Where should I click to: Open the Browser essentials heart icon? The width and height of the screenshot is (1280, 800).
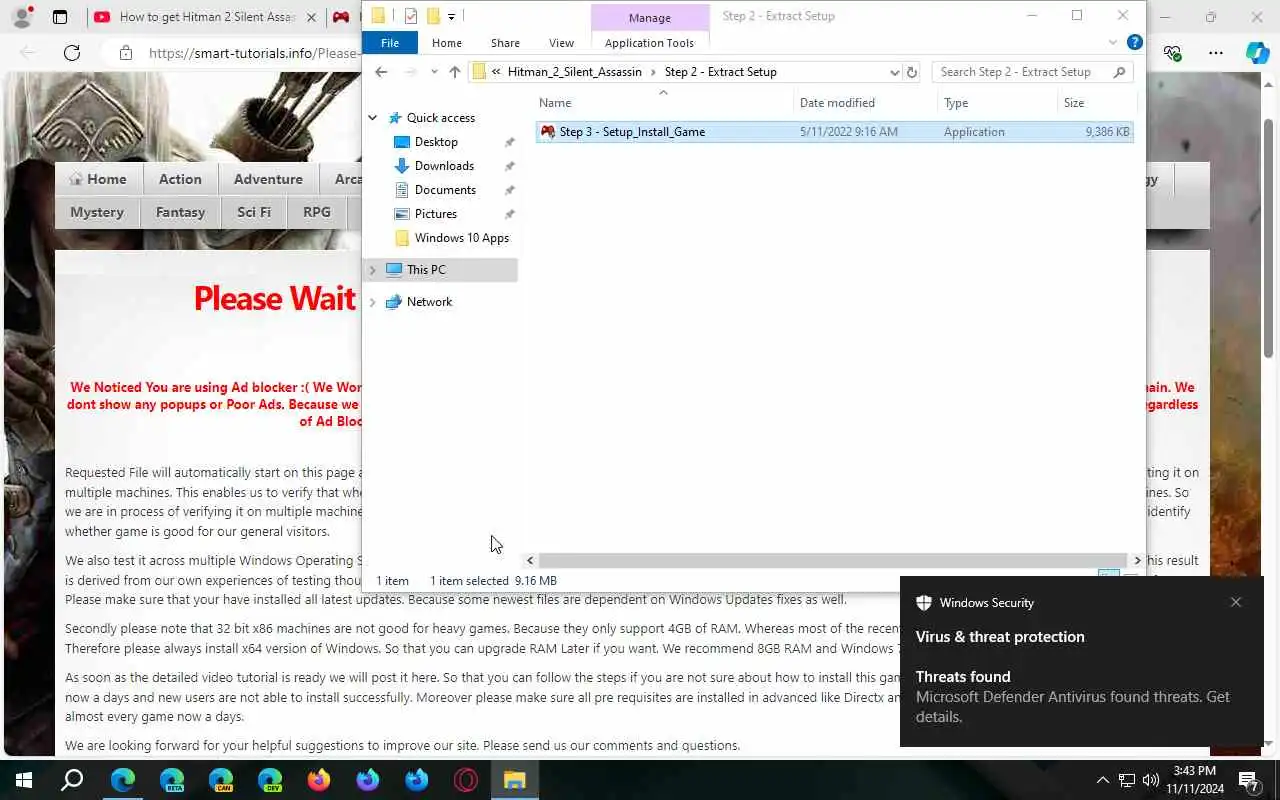pyautogui.click(x=1173, y=53)
